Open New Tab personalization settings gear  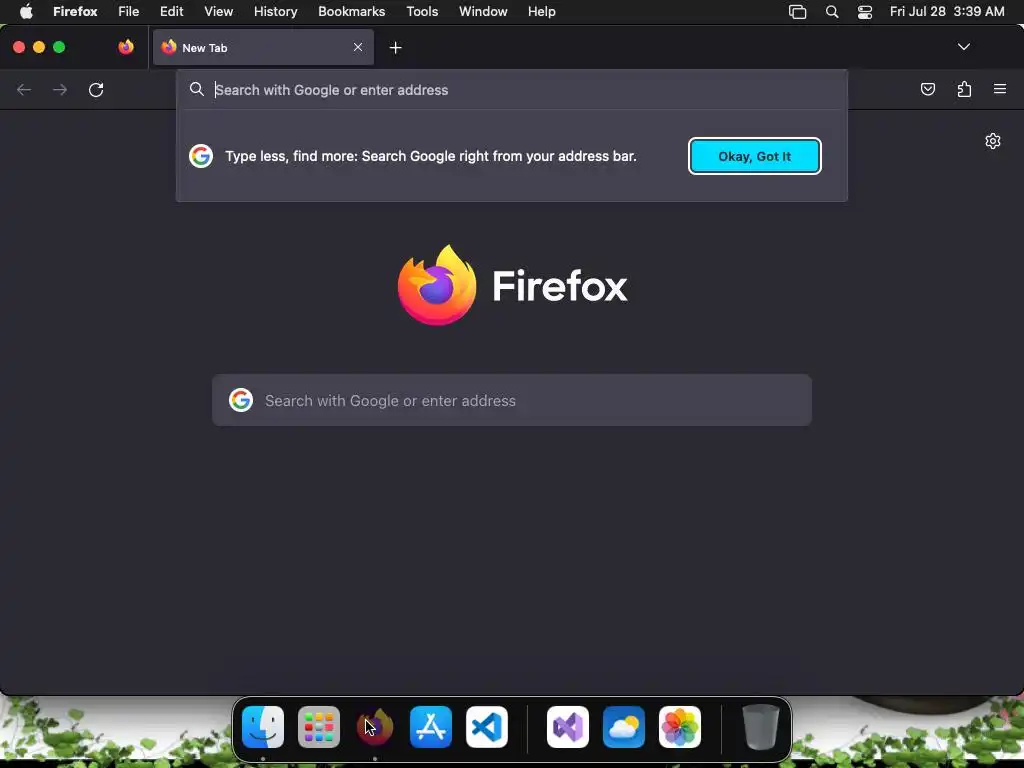pyautogui.click(x=993, y=141)
